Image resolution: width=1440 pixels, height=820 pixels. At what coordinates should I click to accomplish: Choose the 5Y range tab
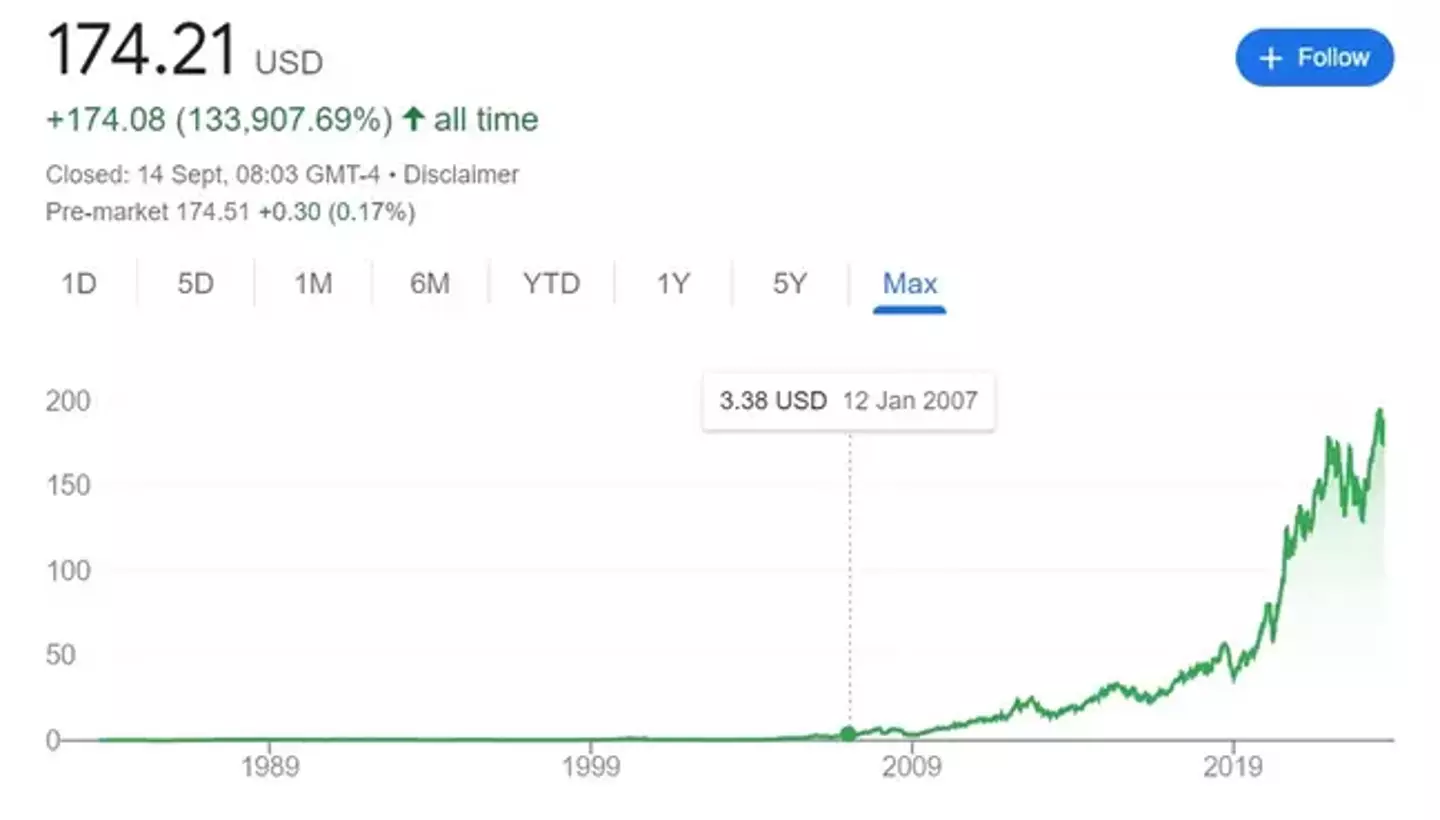(x=789, y=284)
